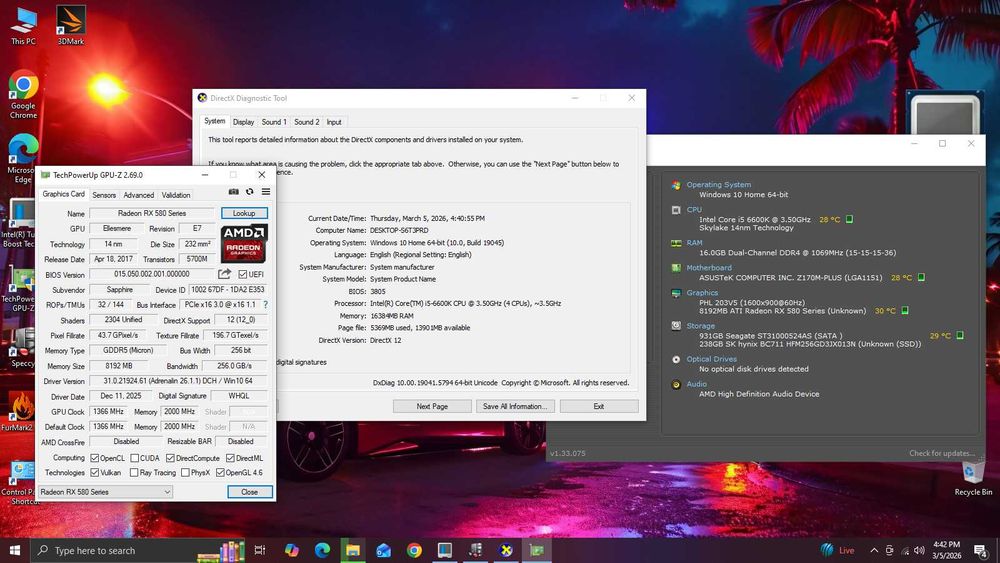Image resolution: width=1000 pixels, height=563 pixels.
Task: Click the Driver Version value in GPU-Z
Action: point(178,381)
